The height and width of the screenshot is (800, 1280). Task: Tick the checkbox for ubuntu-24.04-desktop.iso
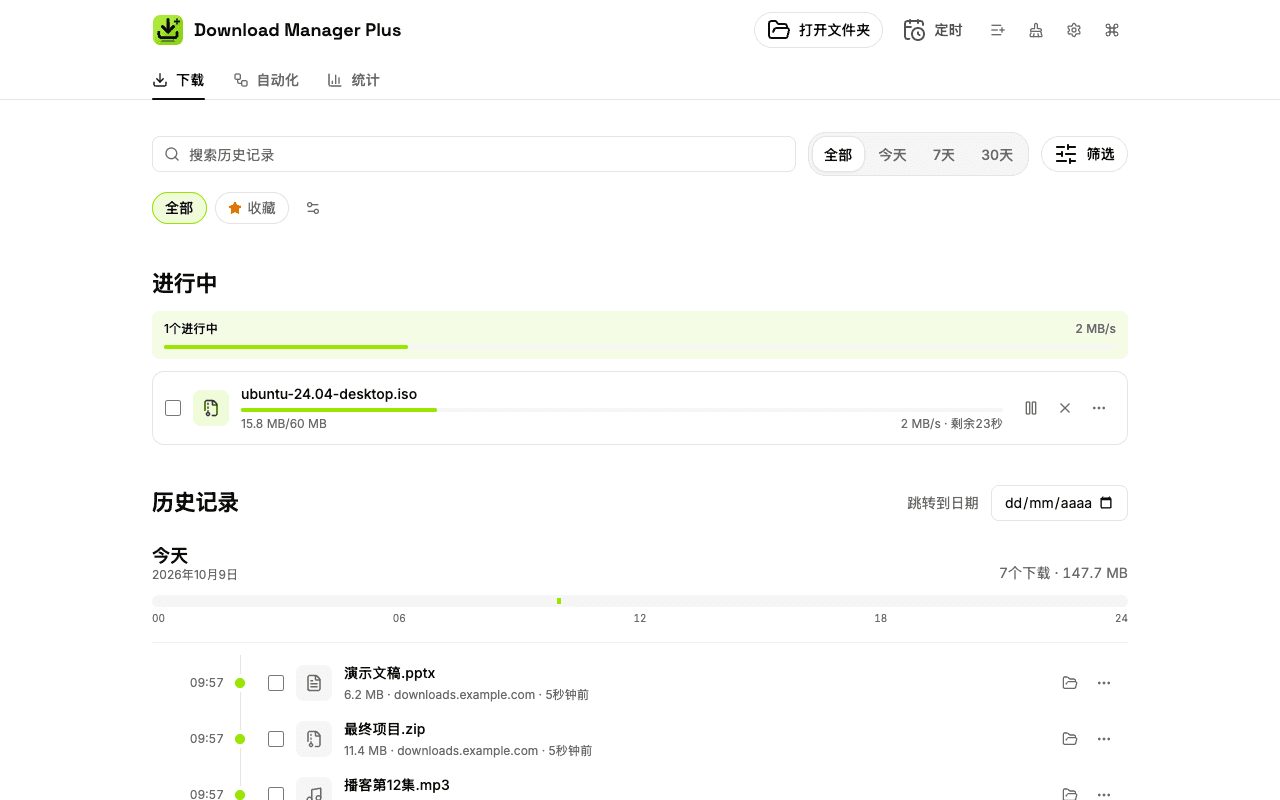[173, 408]
